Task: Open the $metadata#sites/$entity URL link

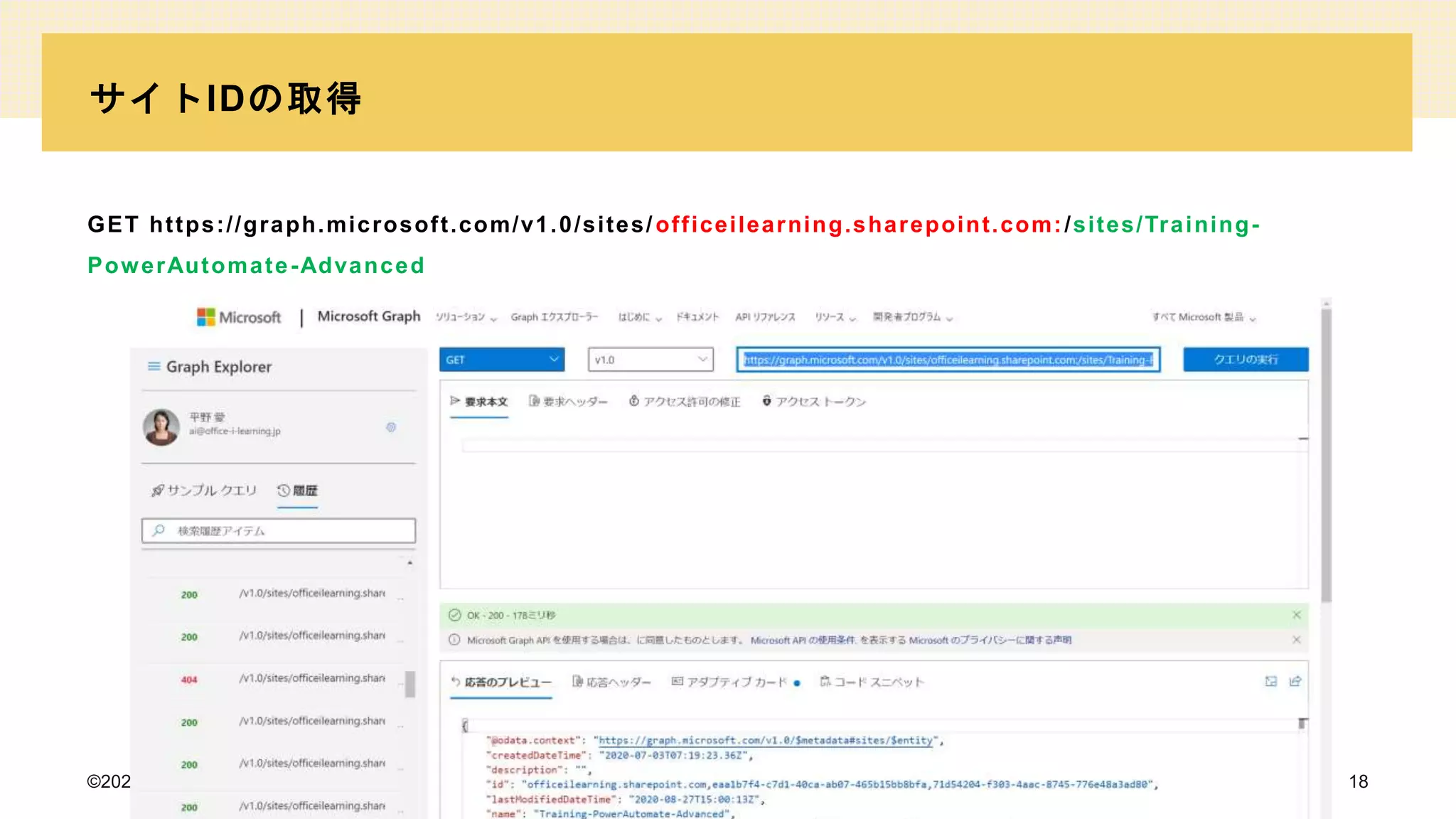Action: [765, 741]
